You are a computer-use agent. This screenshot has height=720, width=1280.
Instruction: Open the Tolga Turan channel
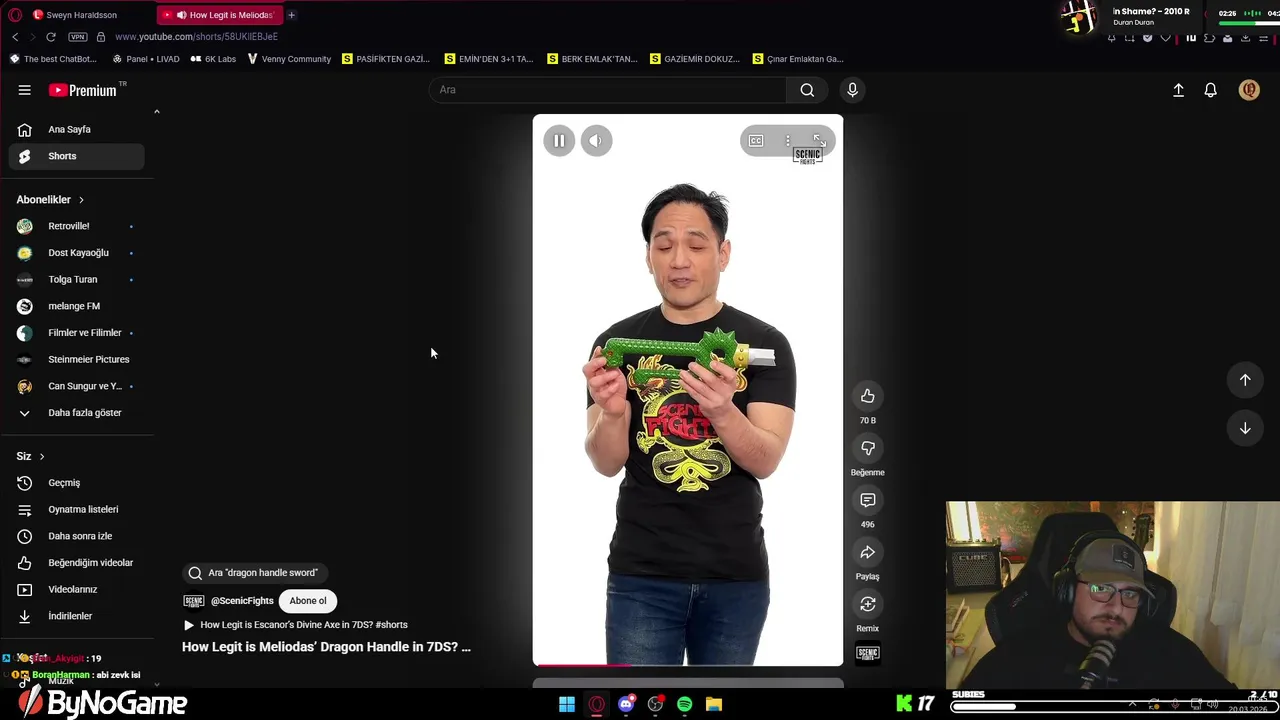[x=76, y=280]
